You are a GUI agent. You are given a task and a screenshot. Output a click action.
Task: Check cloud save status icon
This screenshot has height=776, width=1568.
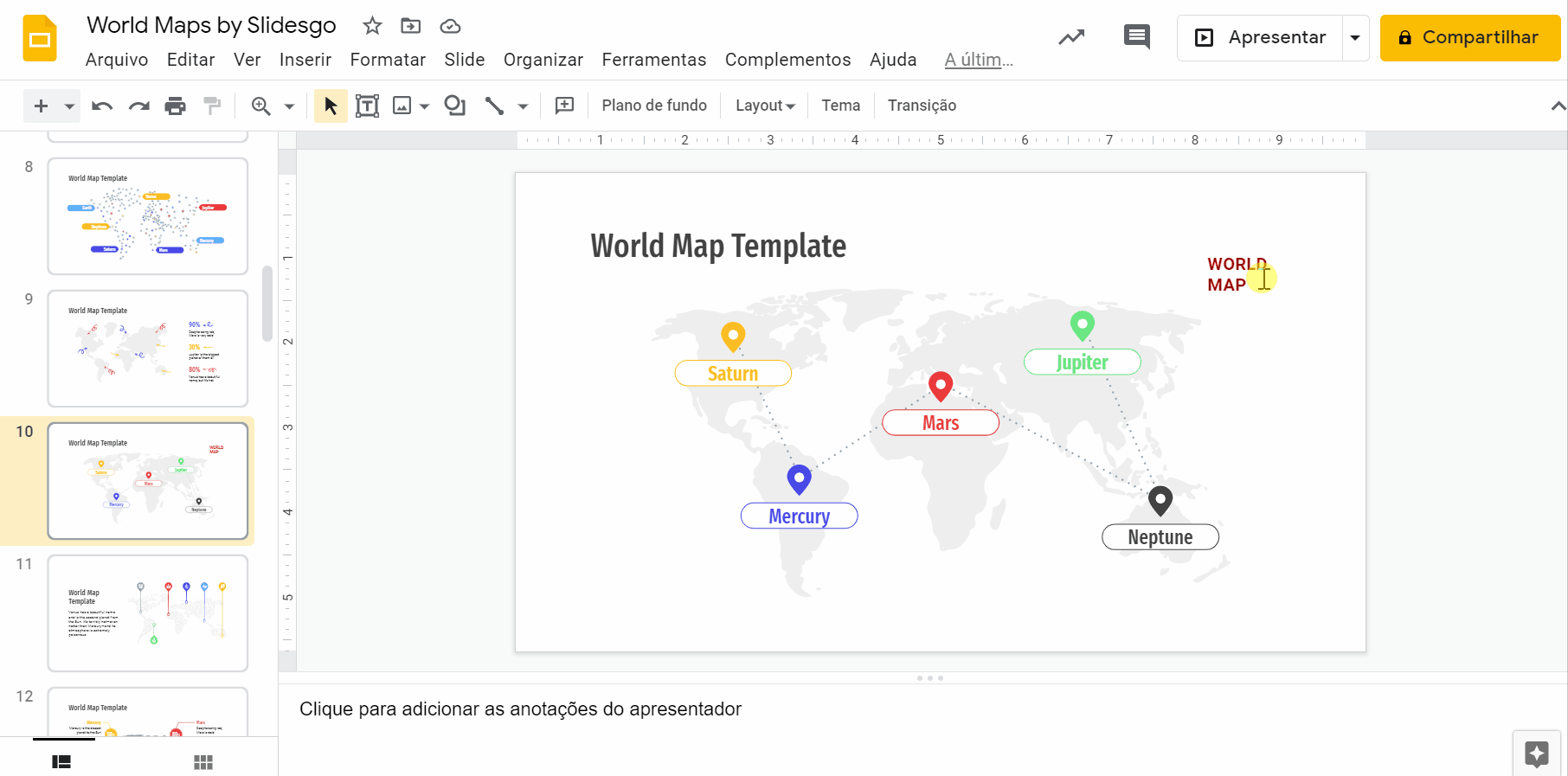(x=450, y=26)
